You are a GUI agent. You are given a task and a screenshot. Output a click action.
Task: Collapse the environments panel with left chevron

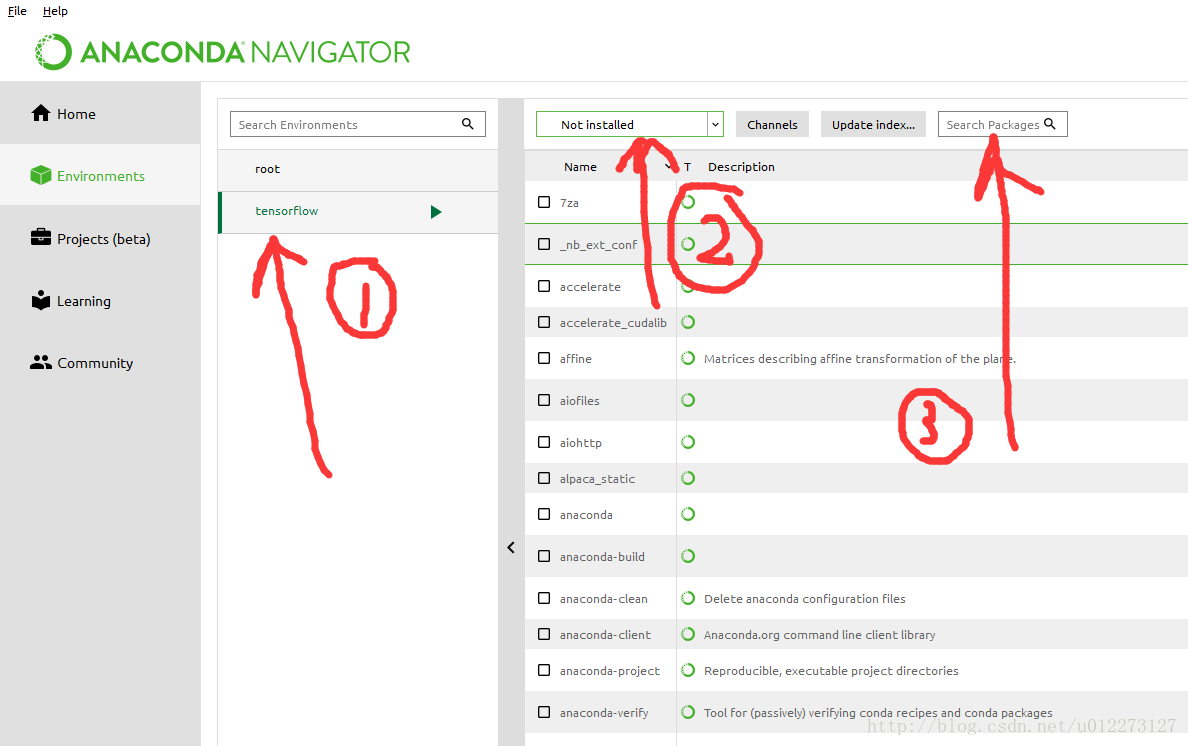click(511, 547)
